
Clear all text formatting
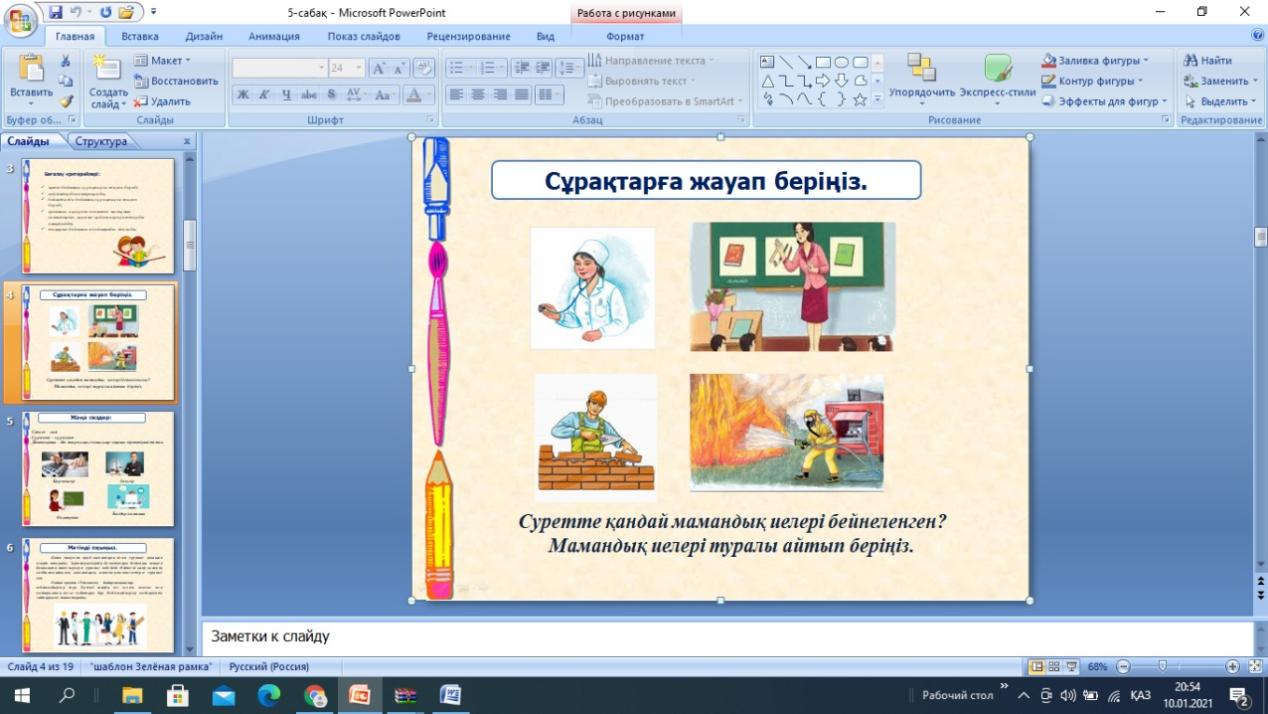pyautogui.click(x=424, y=68)
